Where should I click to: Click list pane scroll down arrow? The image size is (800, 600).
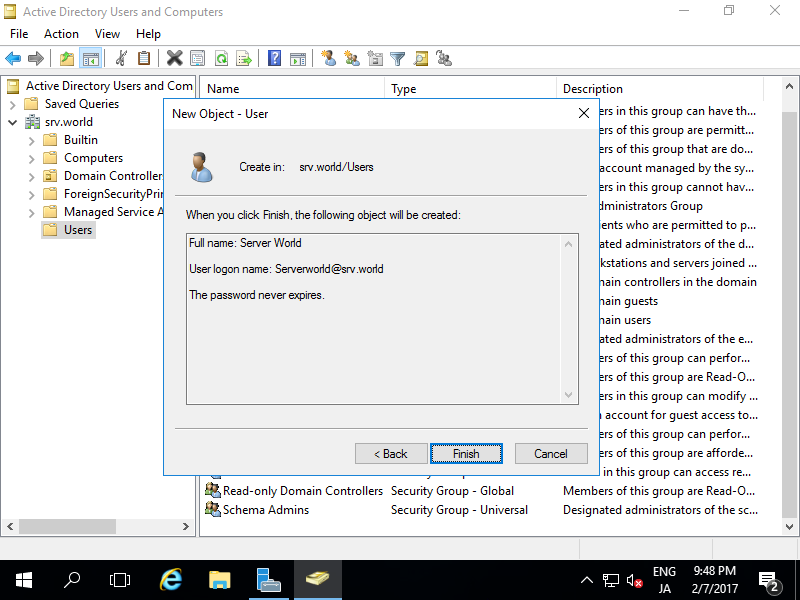pyautogui.click(x=789, y=527)
